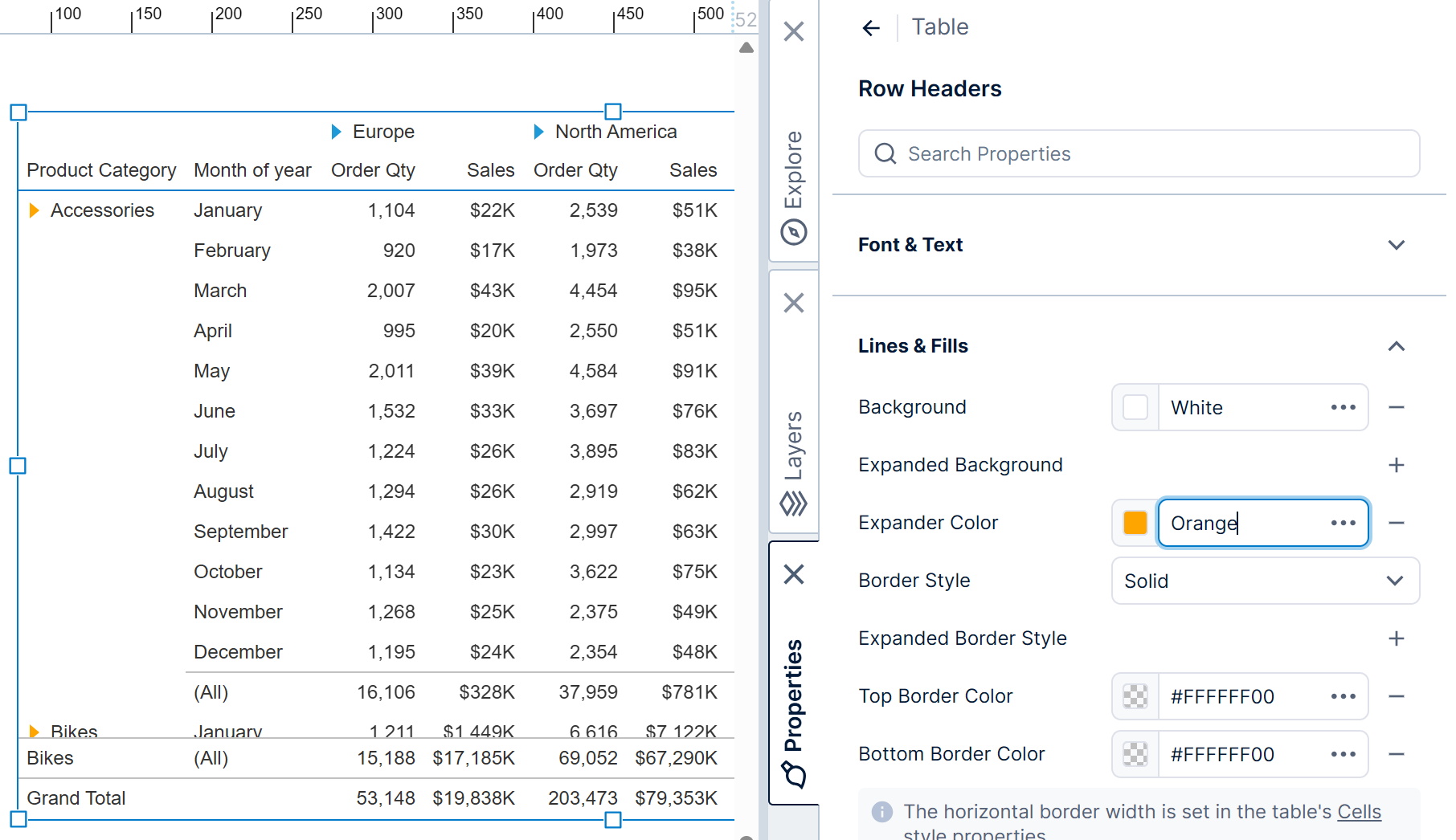The width and height of the screenshot is (1456, 840).
Task: Click the orange Expander Color swatch
Action: point(1135,523)
